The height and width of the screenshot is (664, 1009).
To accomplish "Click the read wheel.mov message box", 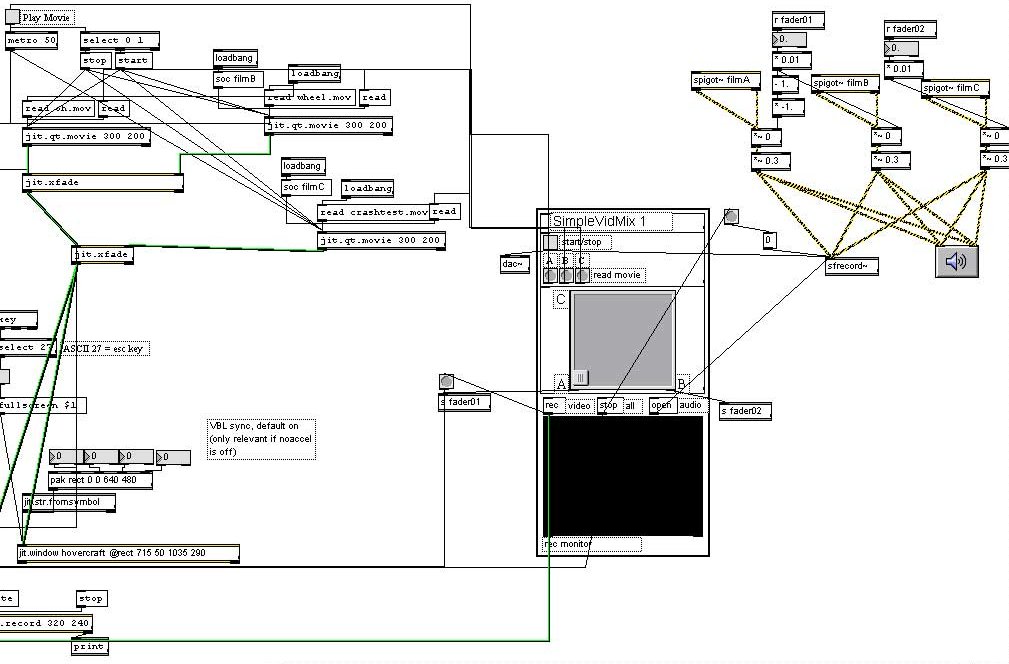I will click(310, 98).
